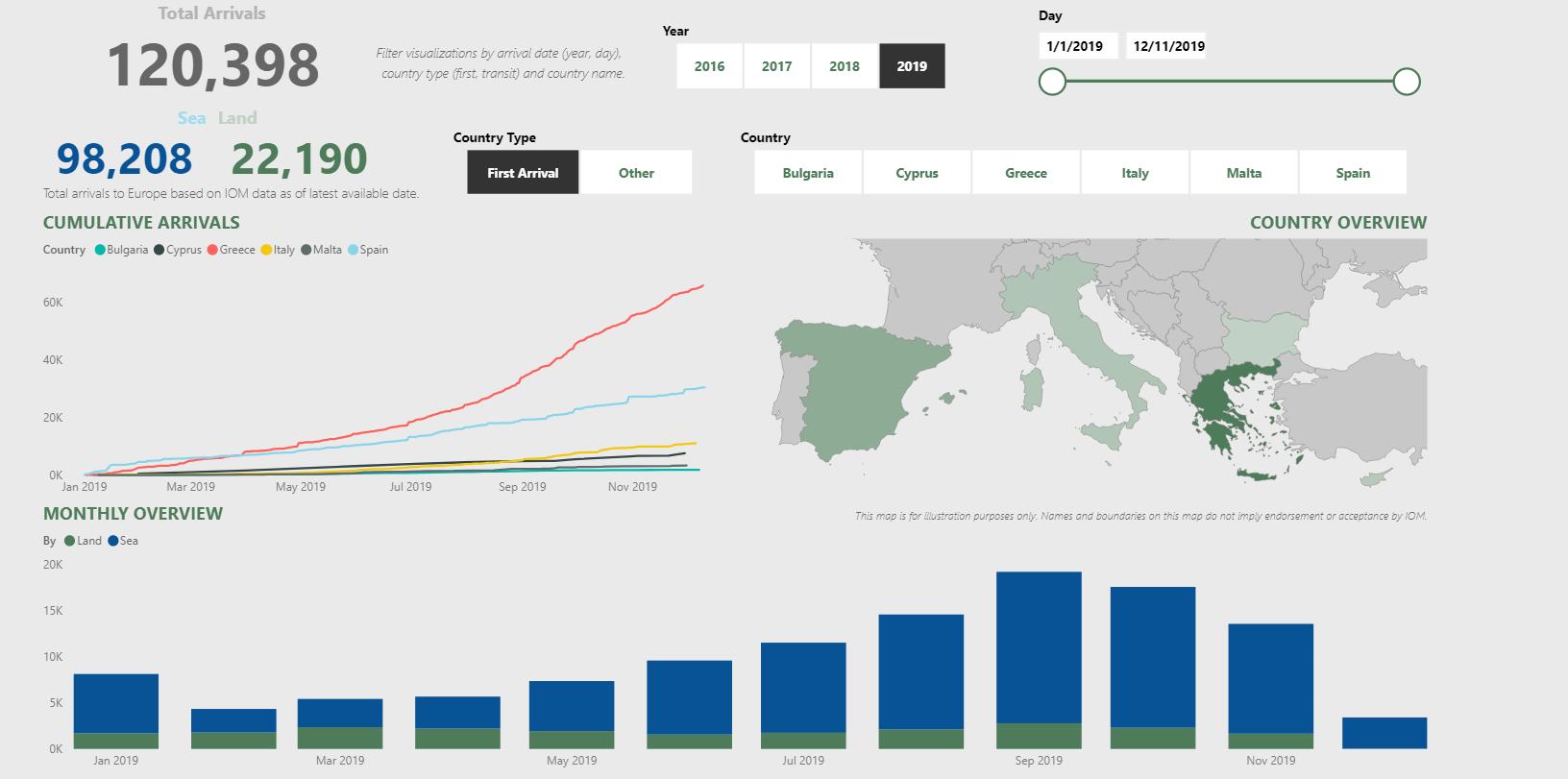
Task: Click the total arrivals figure 120,398
Action: (x=212, y=65)
